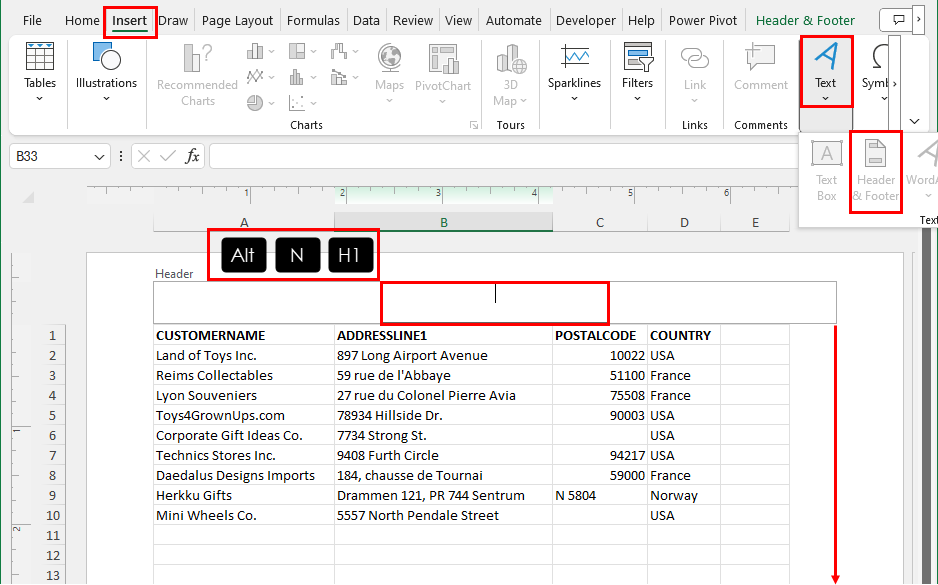Select Header & Footer option
Screen dimensions: 938x585
[x=876, y=172]
